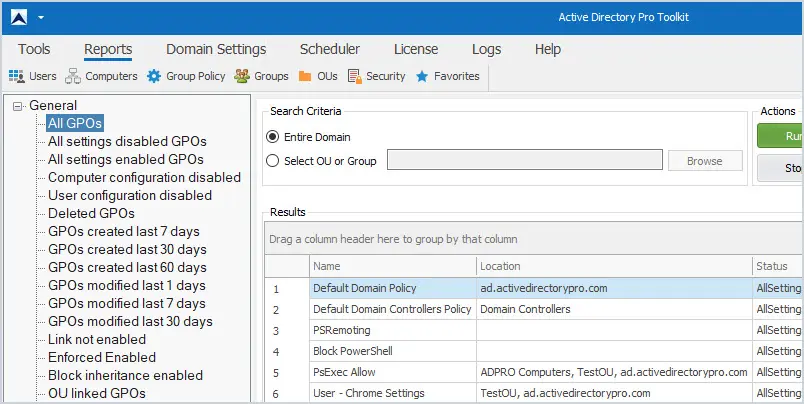Select 'GPOs created last 7 days' report
Image resolution: width=804 pixels, height=404 pixels.
click(x=124, y=231)
